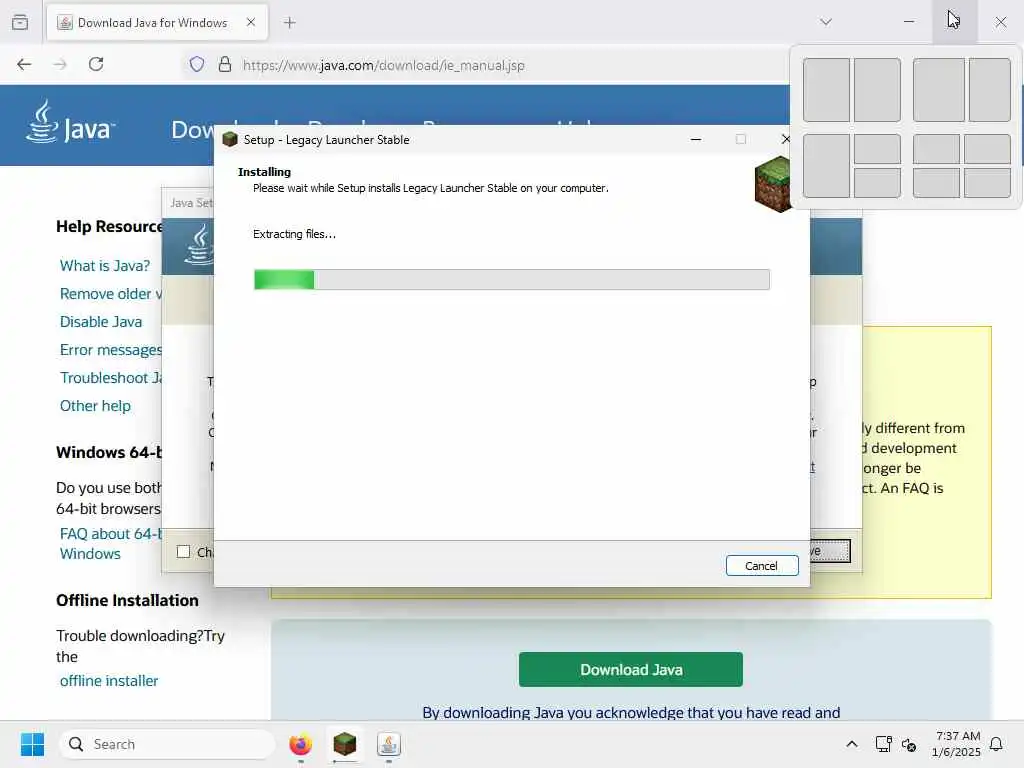Open the Disable Java help link

click(101, 322)
